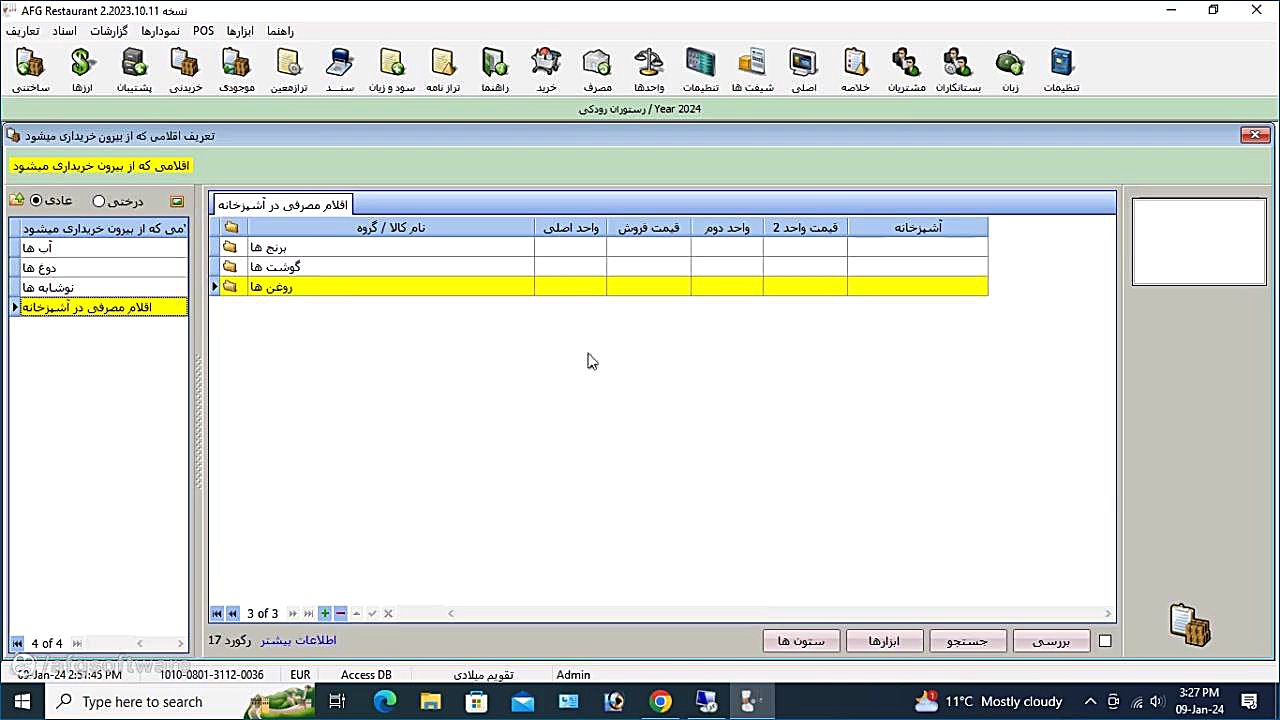Open the POS menu
1280x720 pixels.
pos(204,31)
